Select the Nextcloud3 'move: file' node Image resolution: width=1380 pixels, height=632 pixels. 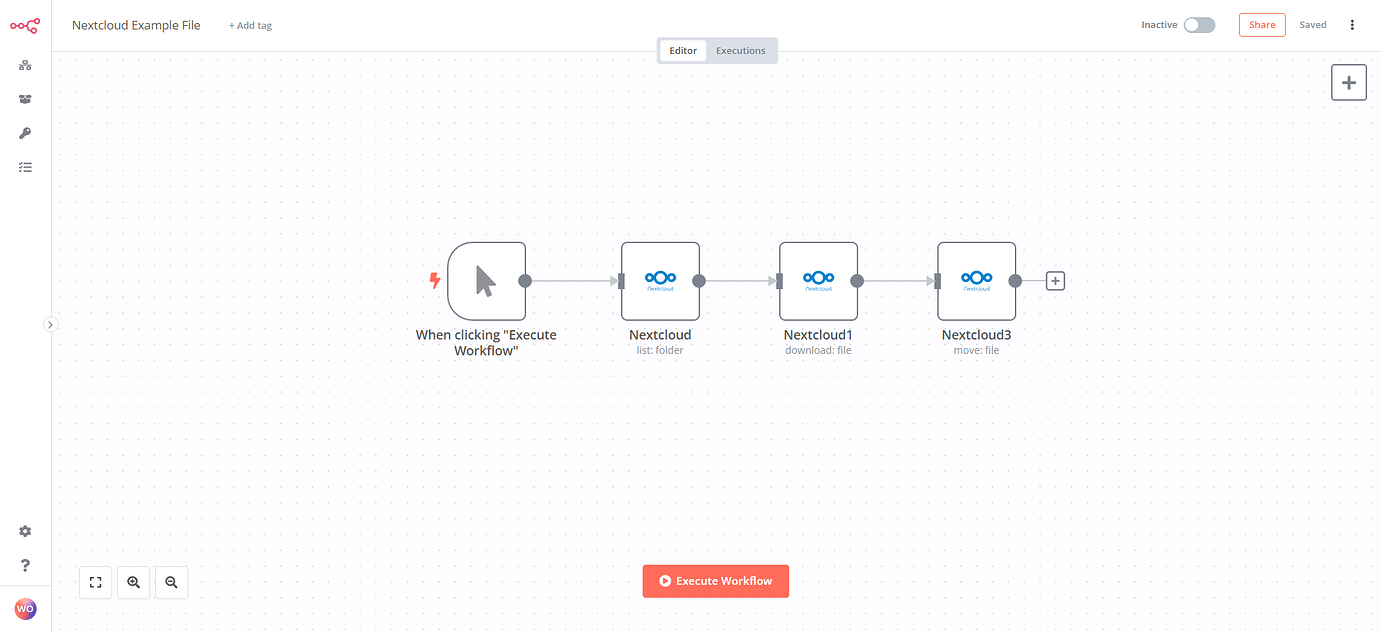click(x=976, y=280)
